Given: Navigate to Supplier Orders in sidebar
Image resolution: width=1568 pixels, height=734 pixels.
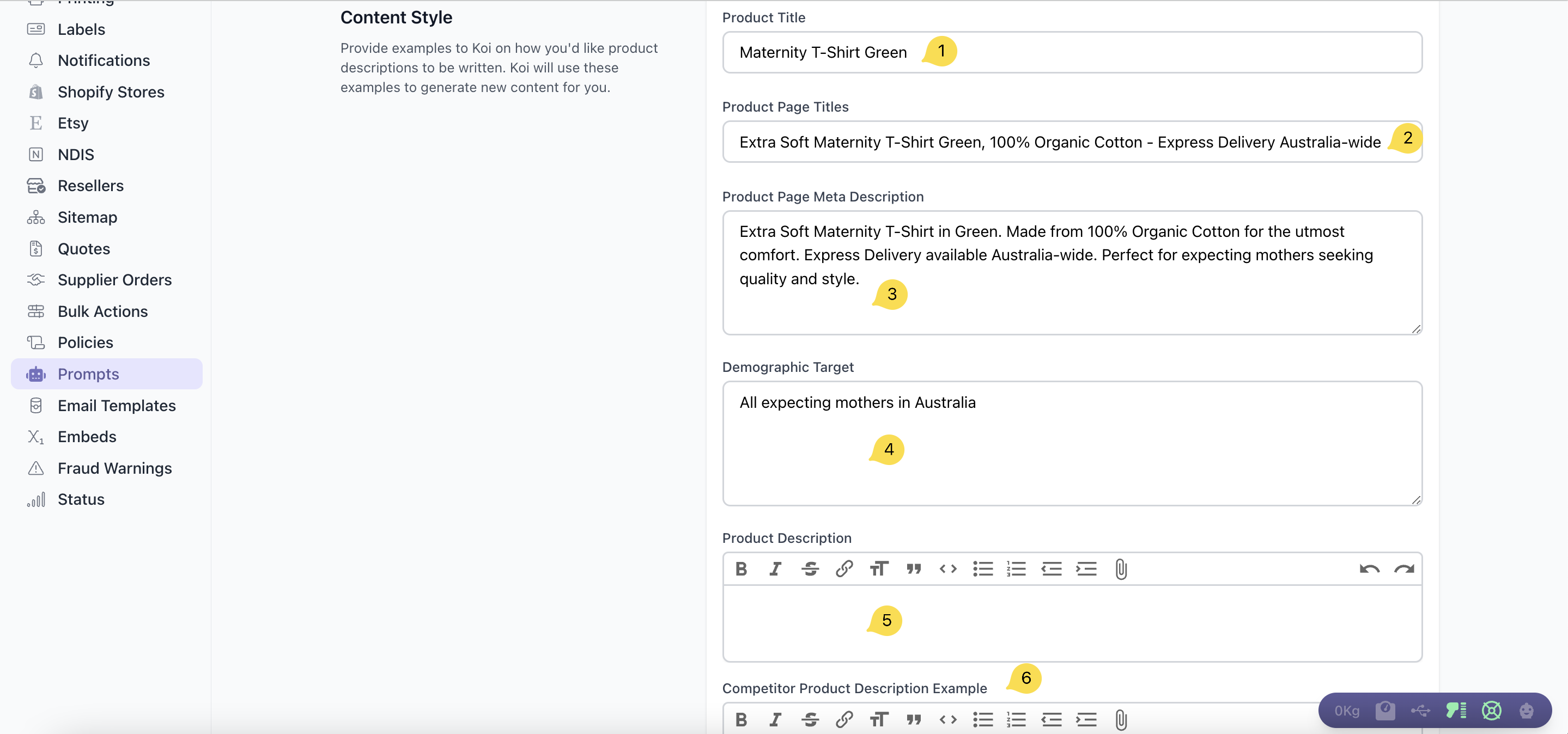Looking at the screenshot, I should [x=114, y=280].
